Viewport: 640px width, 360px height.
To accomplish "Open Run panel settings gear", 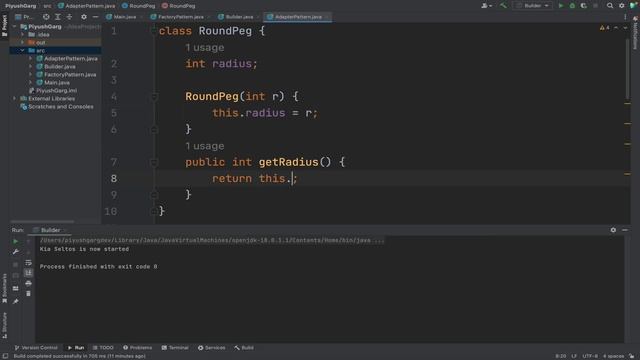I will (613, 230).
